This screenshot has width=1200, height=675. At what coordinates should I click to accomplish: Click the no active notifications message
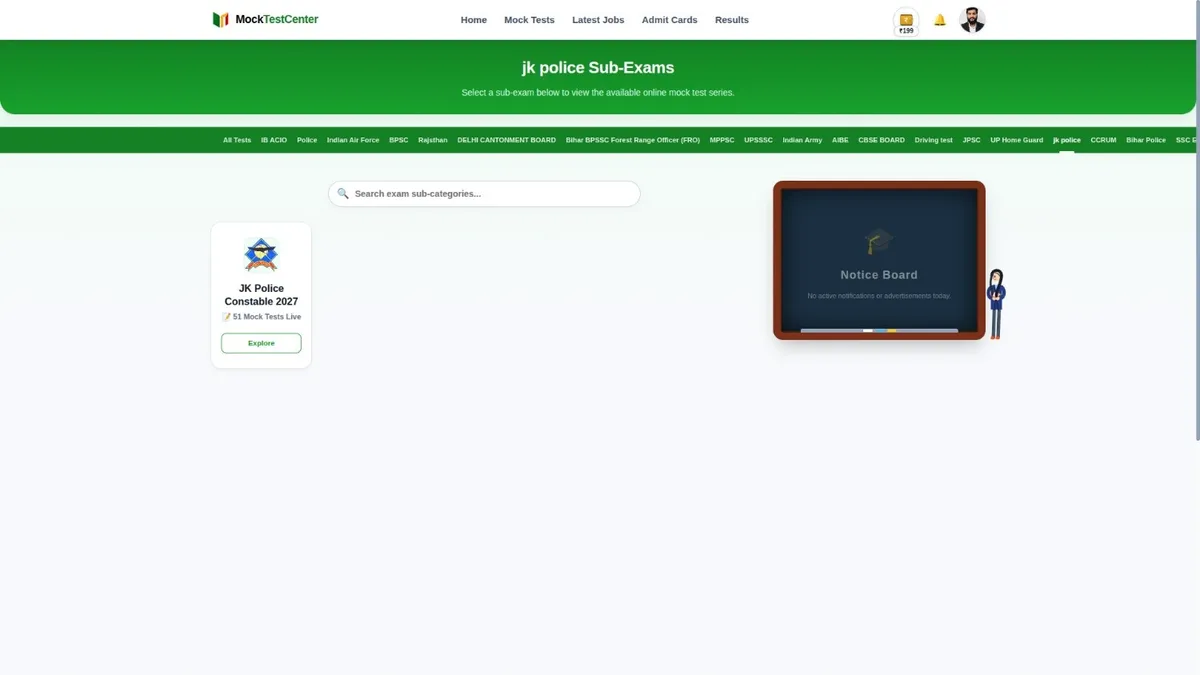pos(879,296)
